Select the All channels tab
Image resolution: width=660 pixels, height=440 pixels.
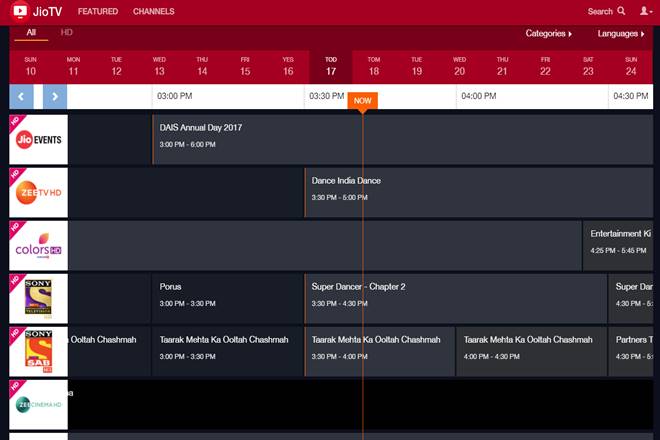pos(31,32)
